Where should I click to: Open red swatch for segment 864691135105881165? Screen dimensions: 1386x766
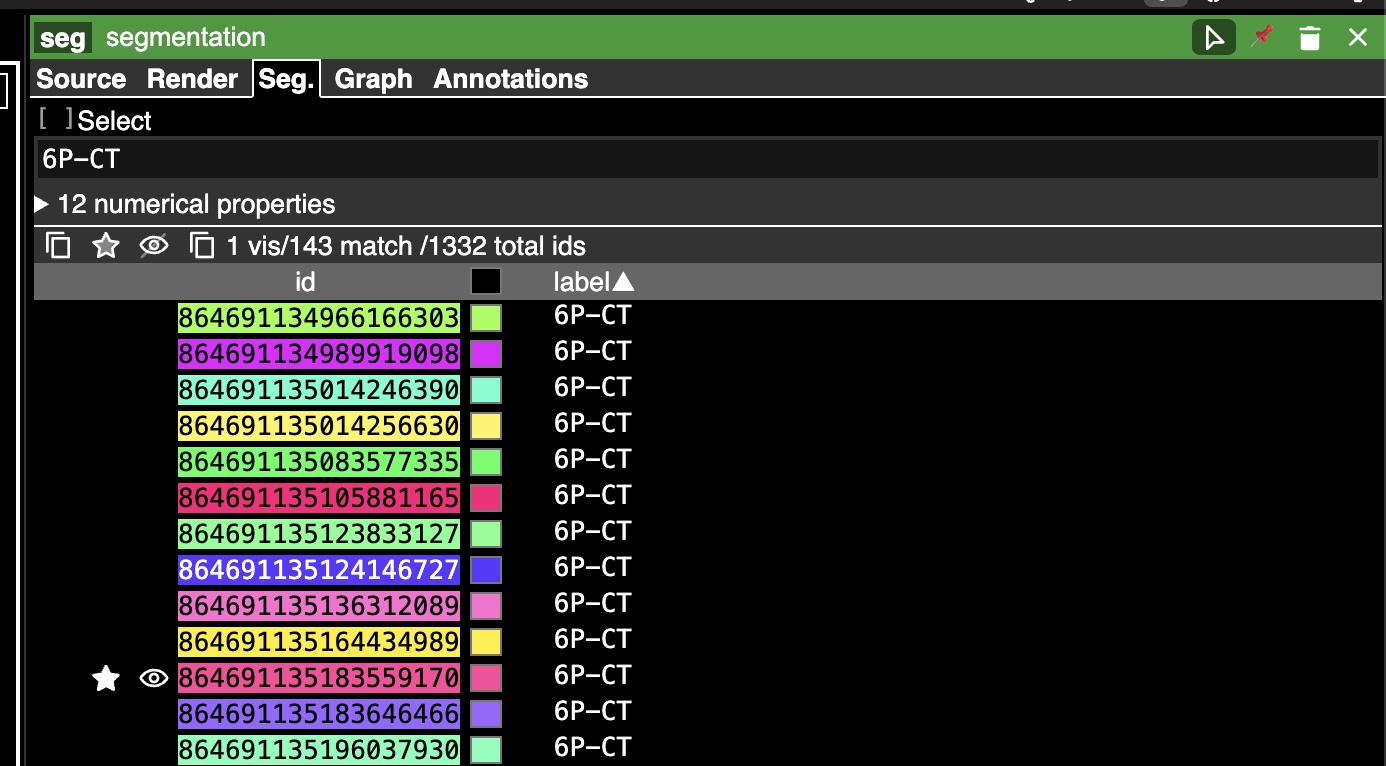tap(486, 498)
